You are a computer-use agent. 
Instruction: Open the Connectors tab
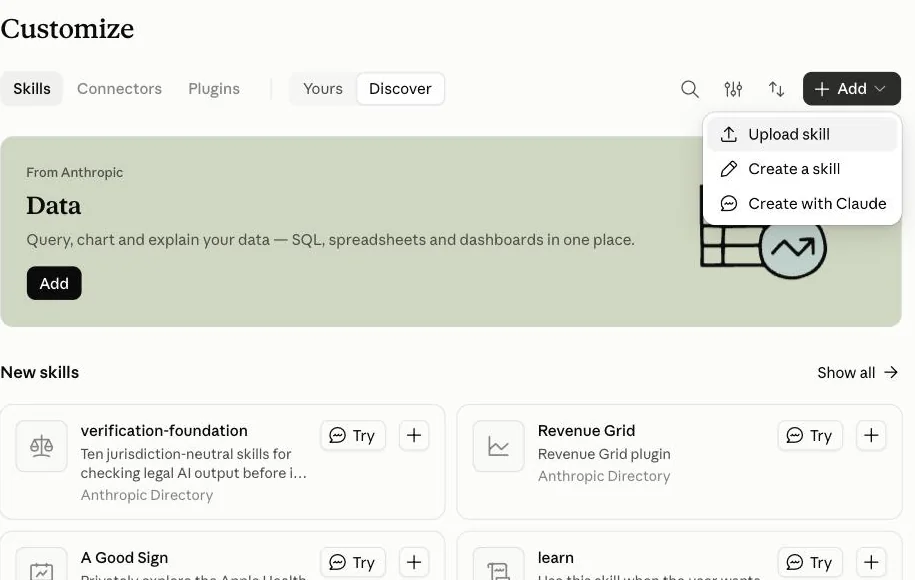119,89
